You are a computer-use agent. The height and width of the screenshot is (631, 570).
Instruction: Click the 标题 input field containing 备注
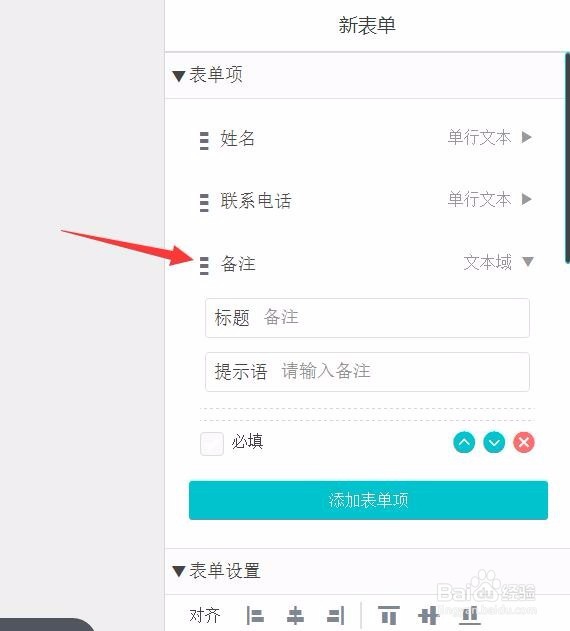pyautogui.click(x=367, y=318)
